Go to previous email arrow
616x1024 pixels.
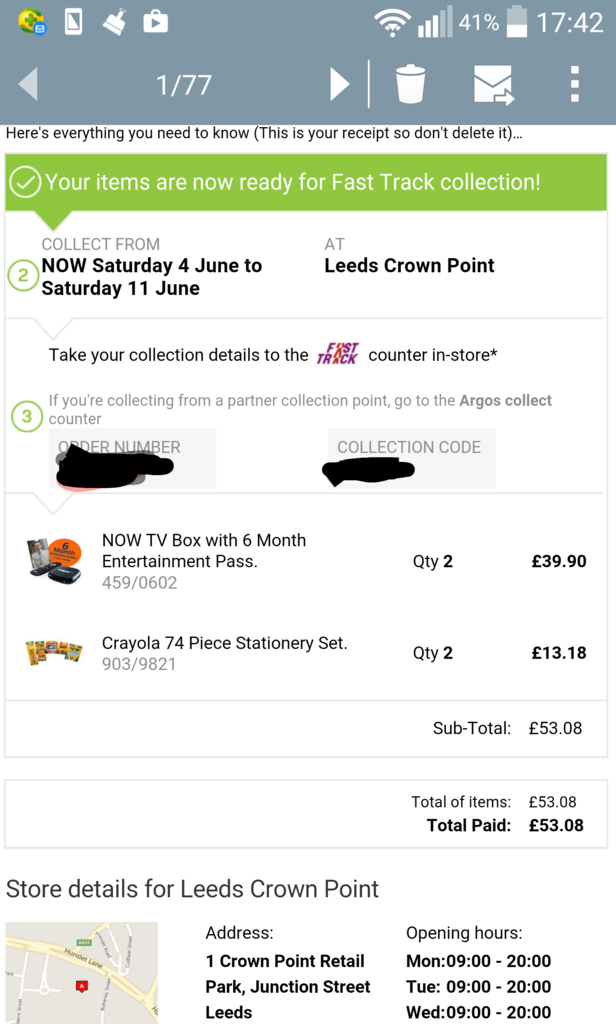[28, 85]
